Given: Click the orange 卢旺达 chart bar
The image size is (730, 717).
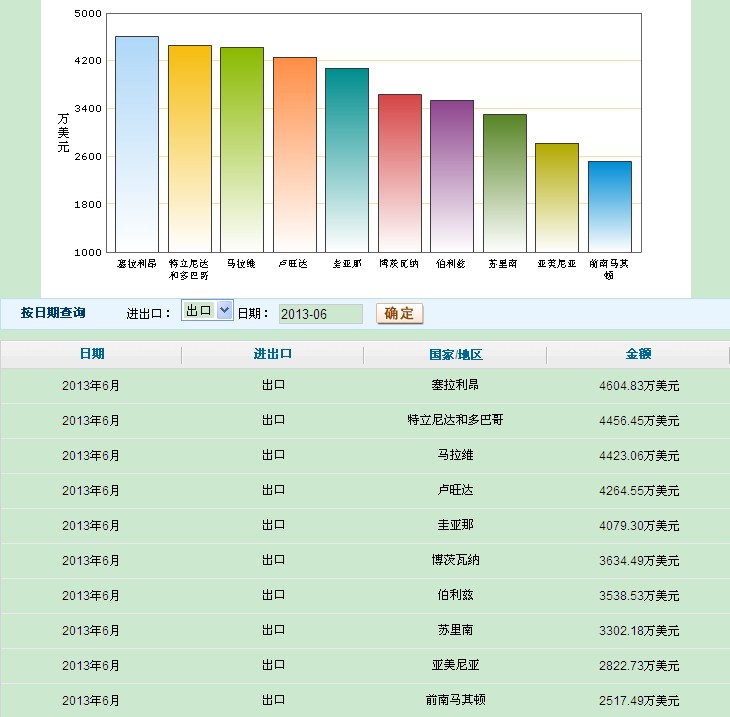Looking at the screenshot, I should click(294, 154).
